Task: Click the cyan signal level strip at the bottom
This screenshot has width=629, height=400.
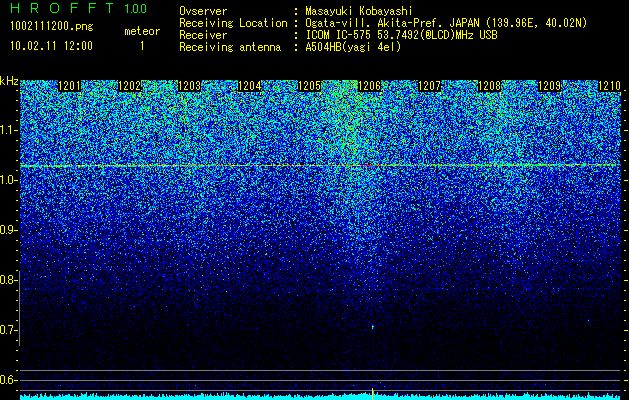Action: pos(321,397)
